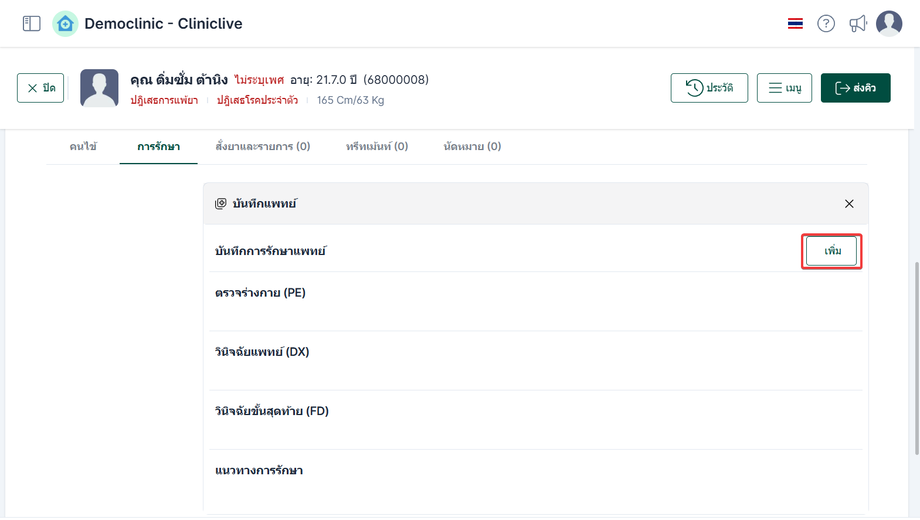The image size is (920, 520).
Task: Click เพิ่ม to add treatment note
Action: [x=832, y=251]
